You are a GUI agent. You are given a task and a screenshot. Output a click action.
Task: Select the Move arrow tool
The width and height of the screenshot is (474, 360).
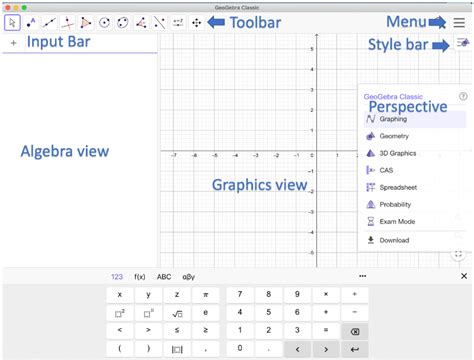(x=12, y=23)
